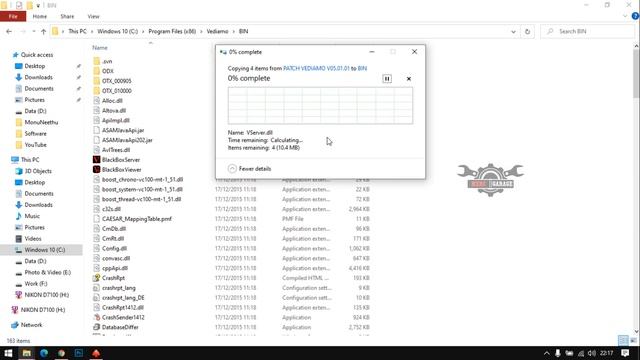Select CrashSender1412 application
The image size is (640, 360).
point(123,317)
